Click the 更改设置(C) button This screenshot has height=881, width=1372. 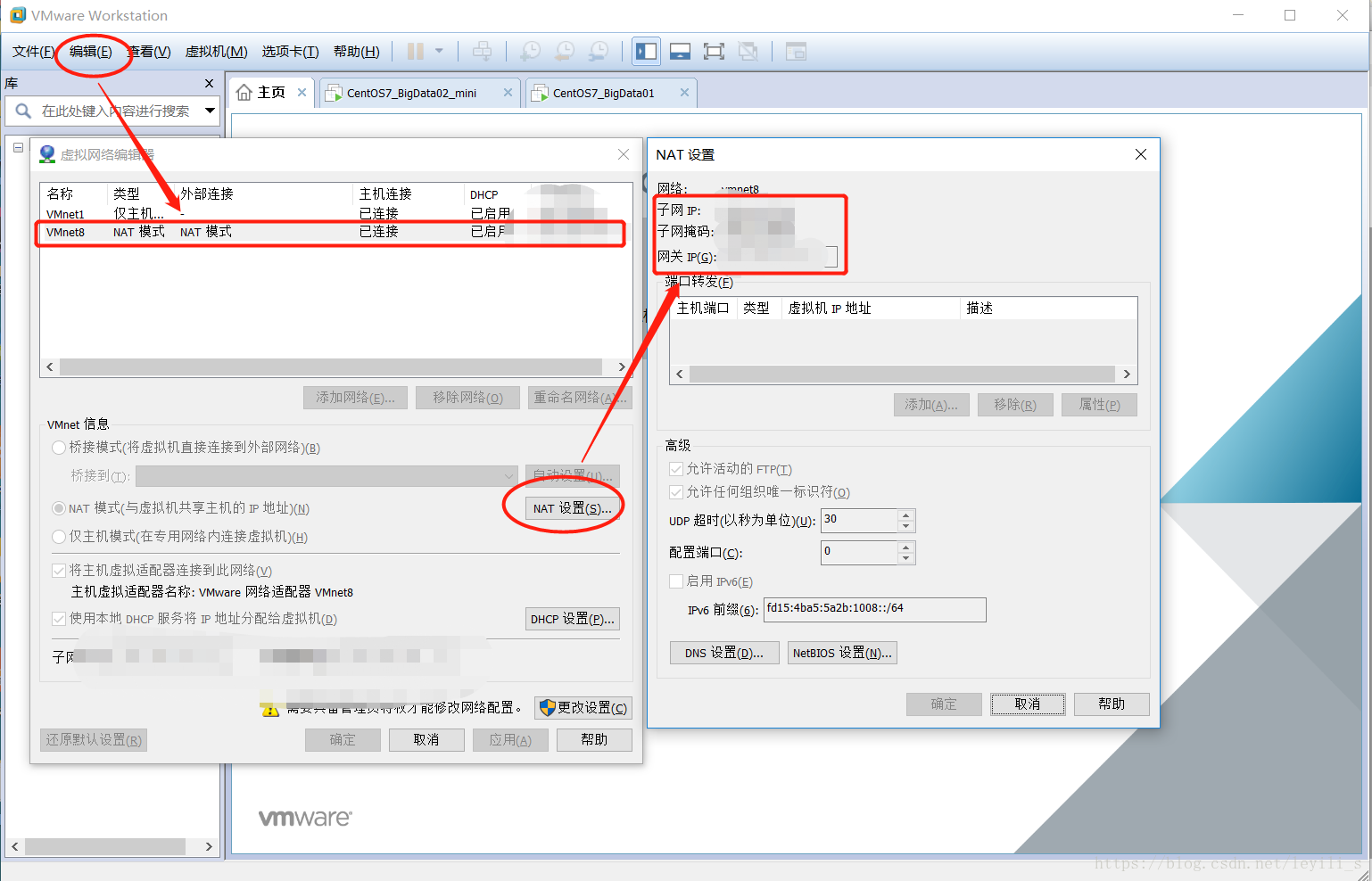click(x=583, y=708)
